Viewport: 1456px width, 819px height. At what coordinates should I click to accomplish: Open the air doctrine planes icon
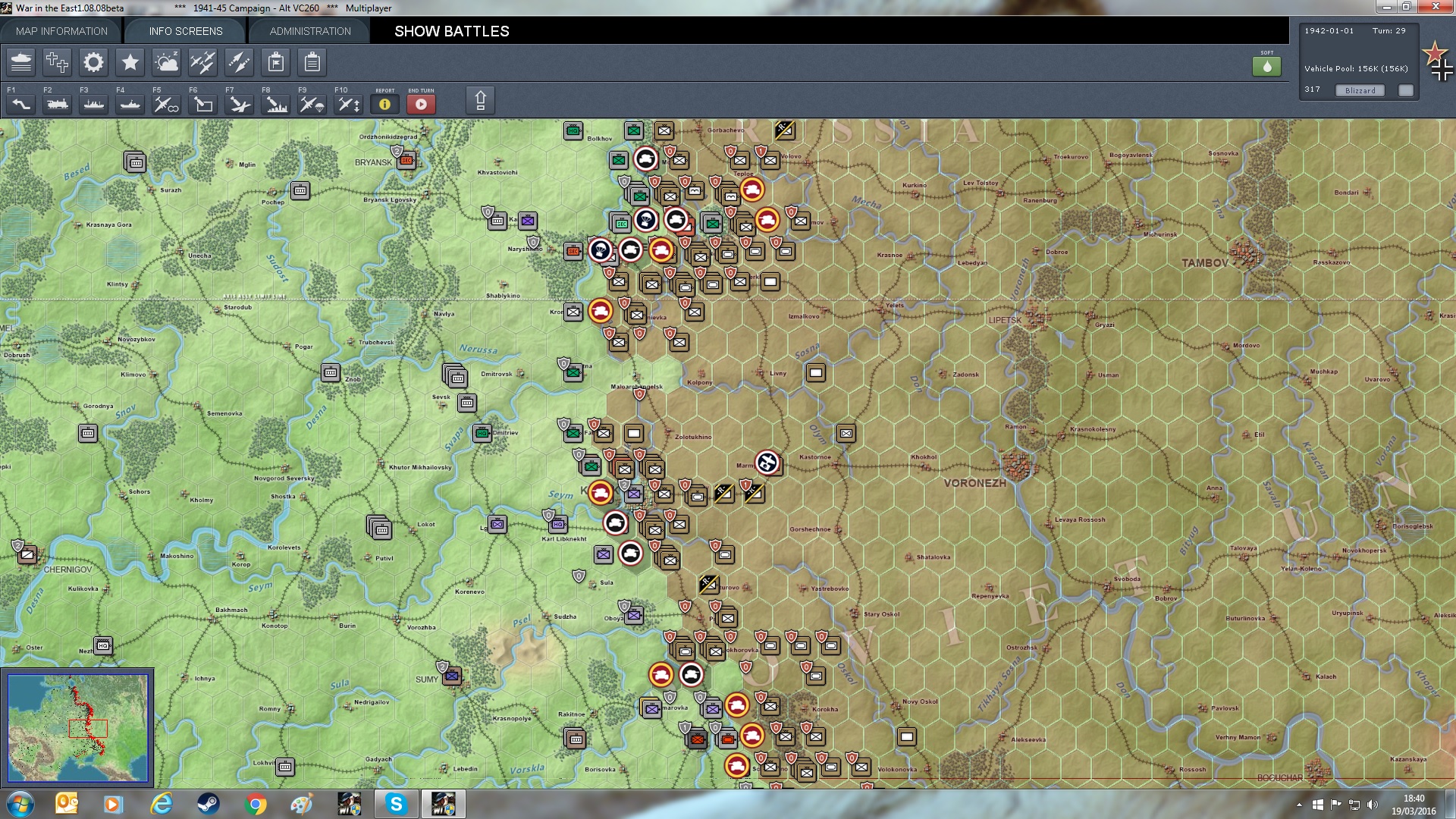click(x=202, y=62)
